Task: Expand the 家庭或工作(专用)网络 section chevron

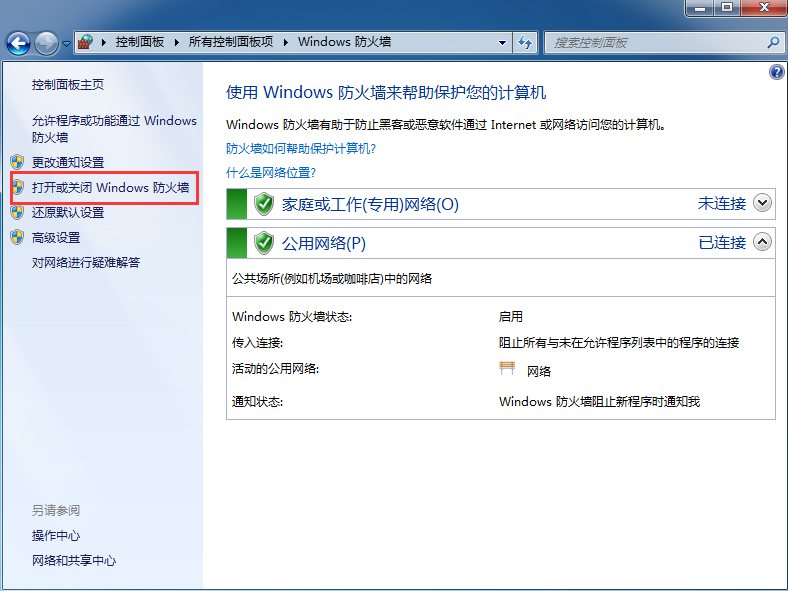Action: click(x=762, y=203)
